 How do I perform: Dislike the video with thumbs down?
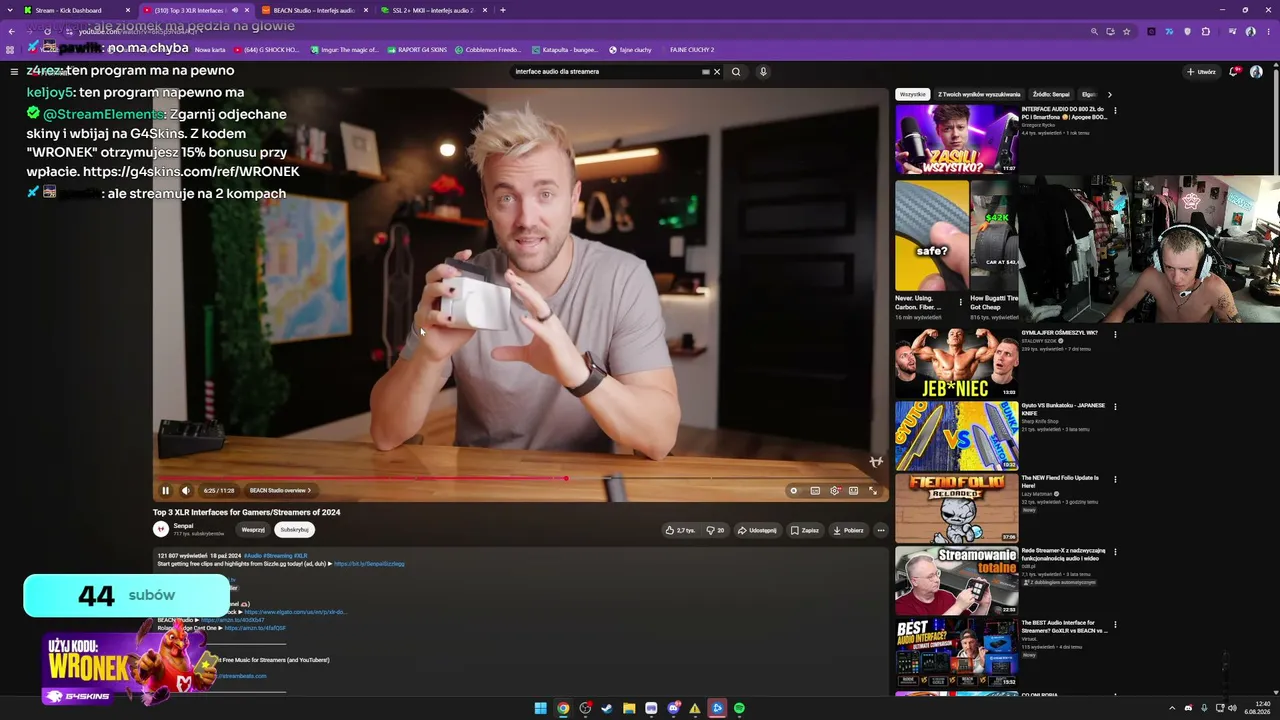point(715,530)
